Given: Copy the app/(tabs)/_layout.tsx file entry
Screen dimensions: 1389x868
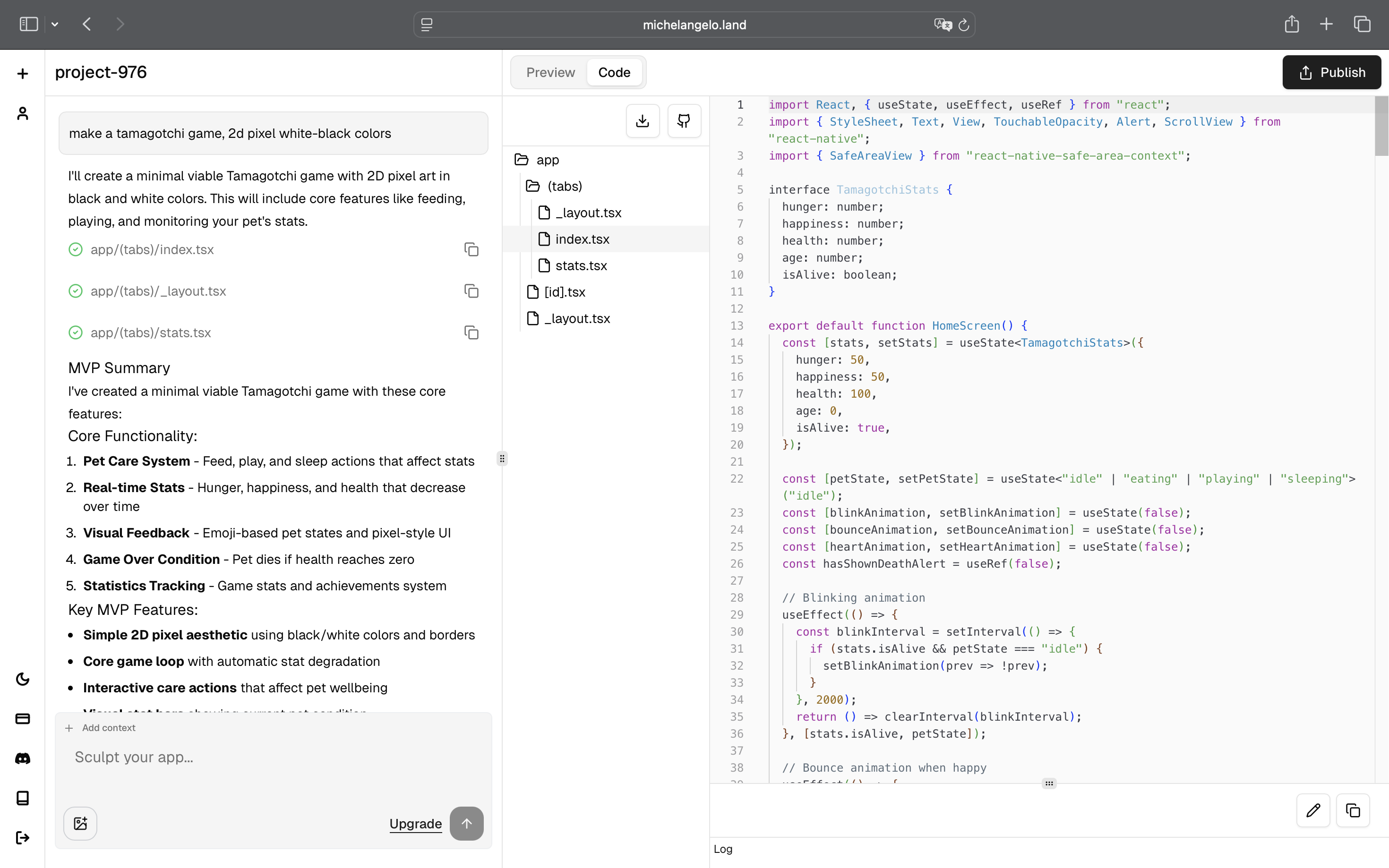Looking at the screenshot, I should 471,291.
